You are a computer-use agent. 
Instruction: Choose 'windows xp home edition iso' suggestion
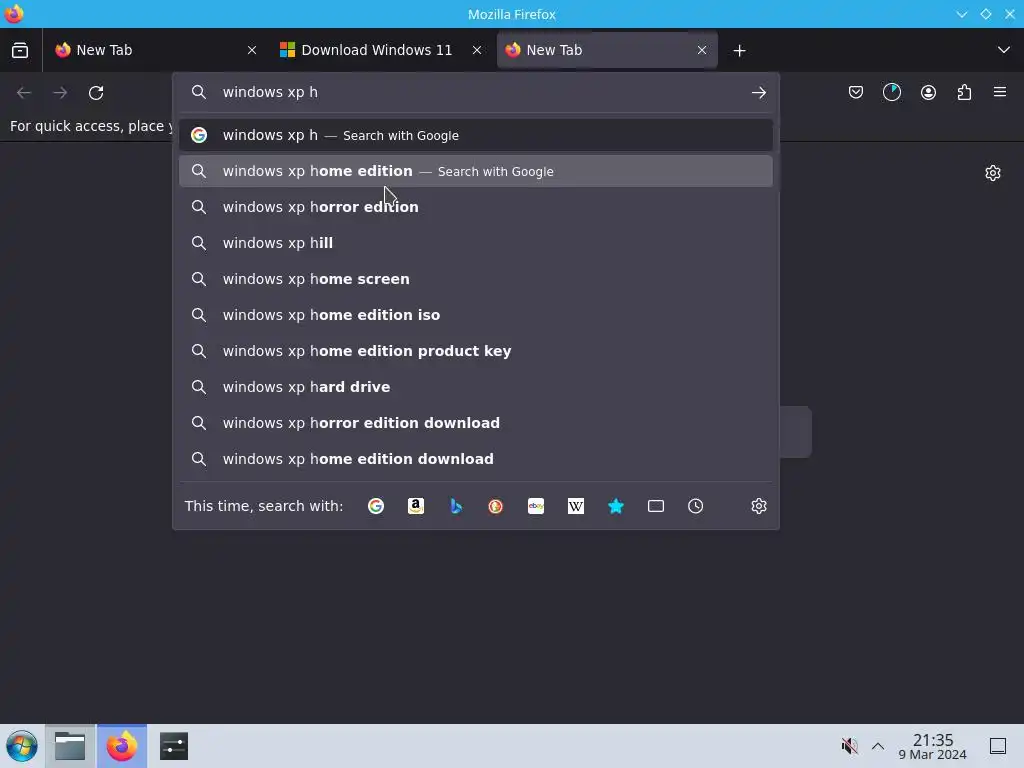coord(475,315)
